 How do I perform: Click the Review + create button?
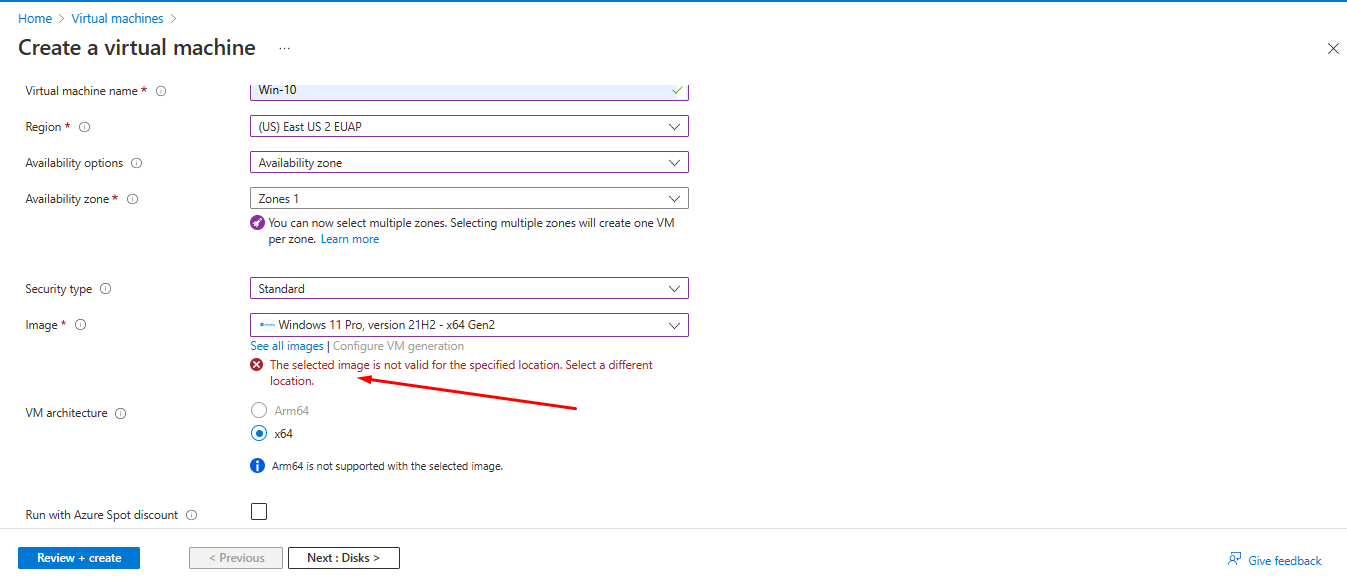78,557
